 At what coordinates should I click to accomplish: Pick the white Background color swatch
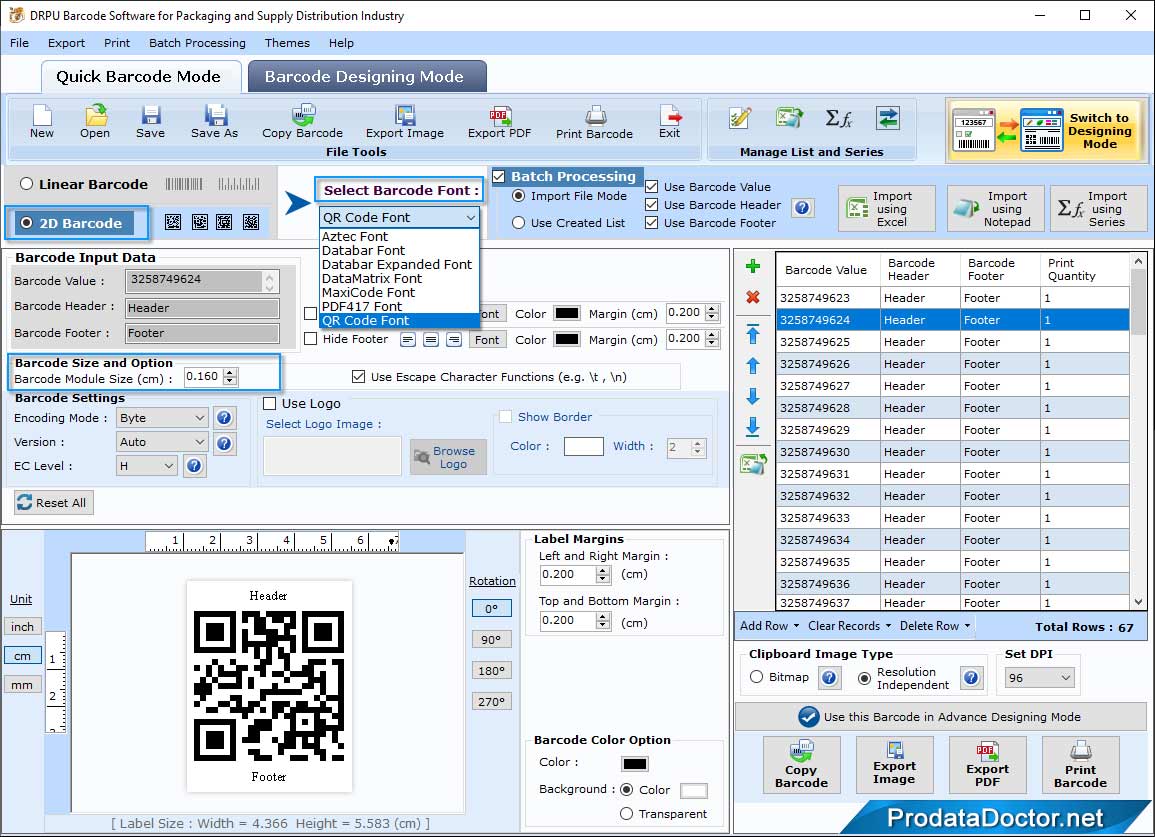click(x=693, y=791)
